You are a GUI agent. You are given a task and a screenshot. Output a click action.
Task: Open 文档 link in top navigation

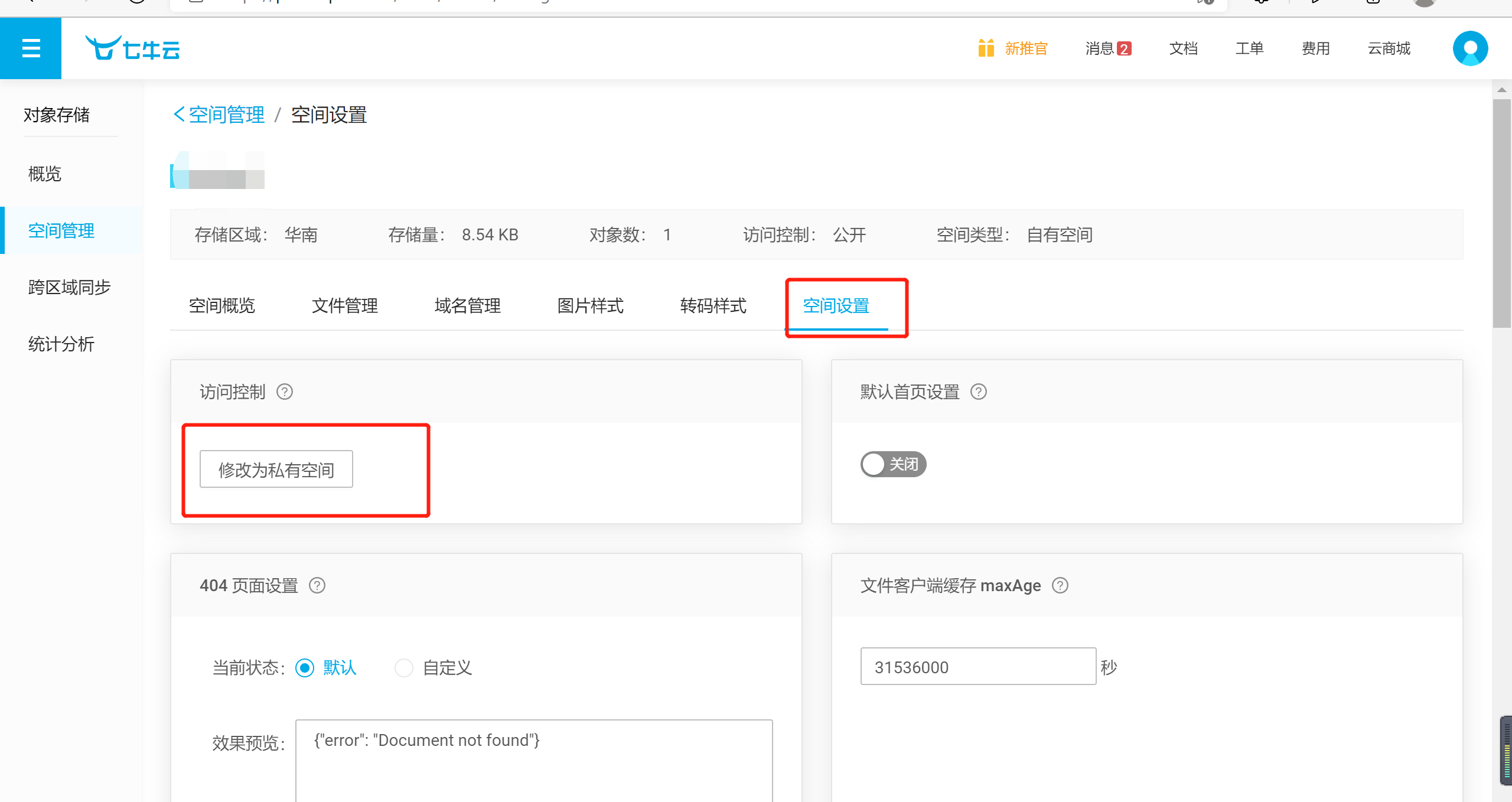point(1183,48)
